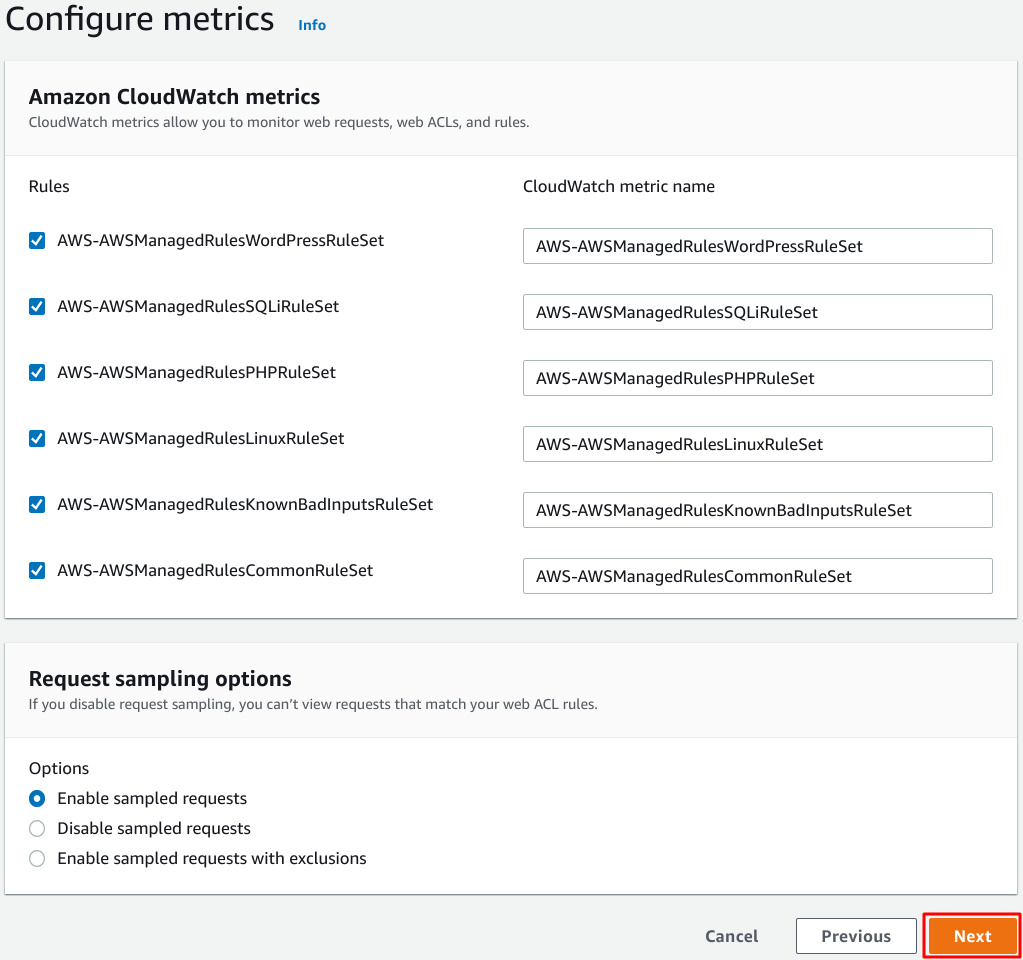Edit the WordPressRuleSet metric name field
The image size is (1023, 960).
[x=757, y=246]
